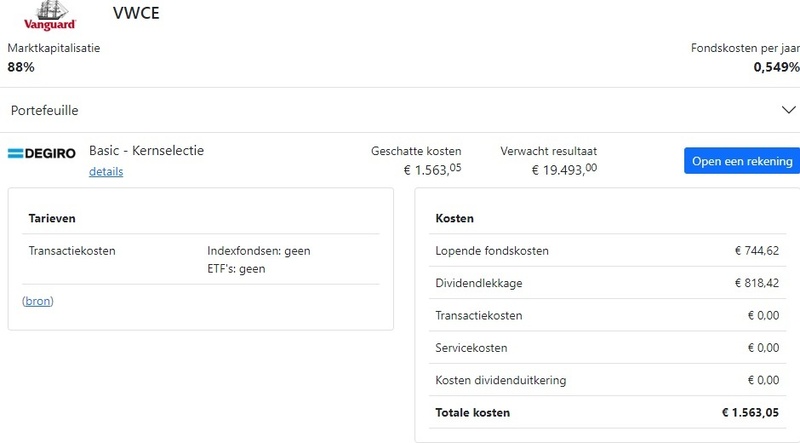
Task: Open the details link under Basic
Action: coord(106,172)
